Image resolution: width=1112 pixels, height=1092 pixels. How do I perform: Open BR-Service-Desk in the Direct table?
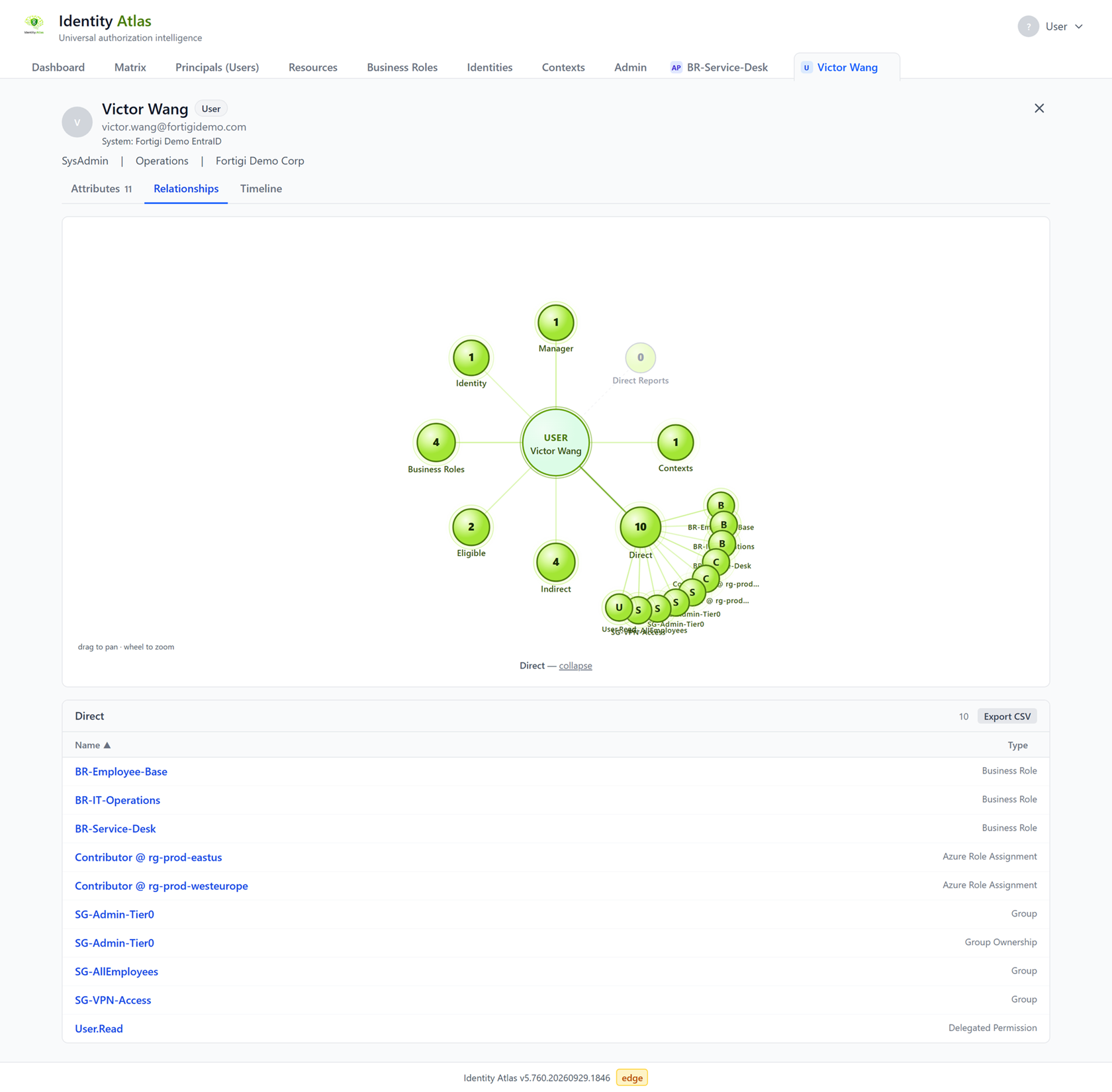click(115, 829)
